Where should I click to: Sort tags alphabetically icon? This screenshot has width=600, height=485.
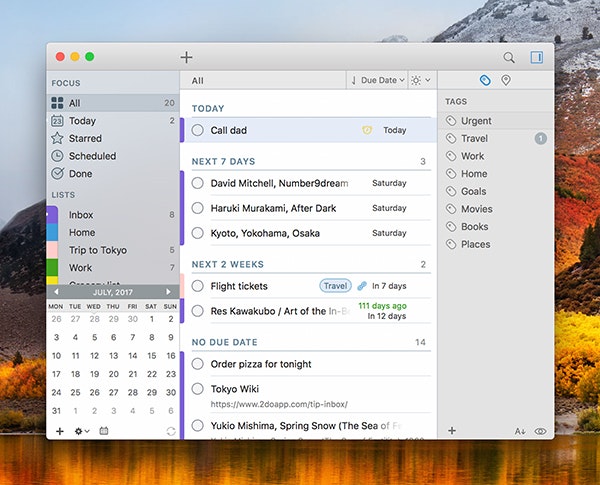(520, 431)
